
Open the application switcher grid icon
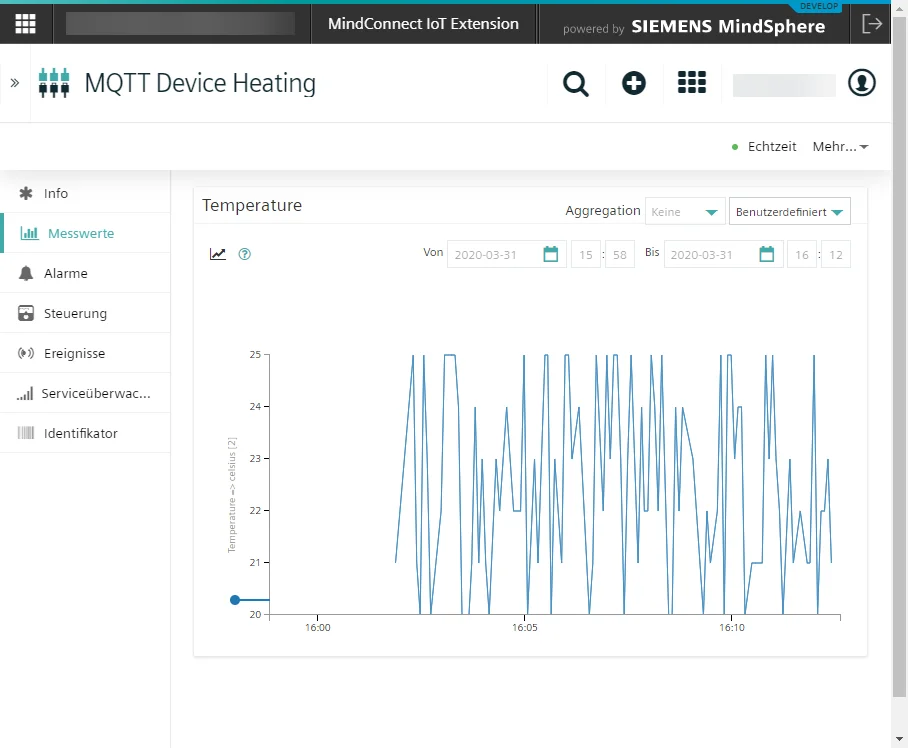(x=691, y=82)
